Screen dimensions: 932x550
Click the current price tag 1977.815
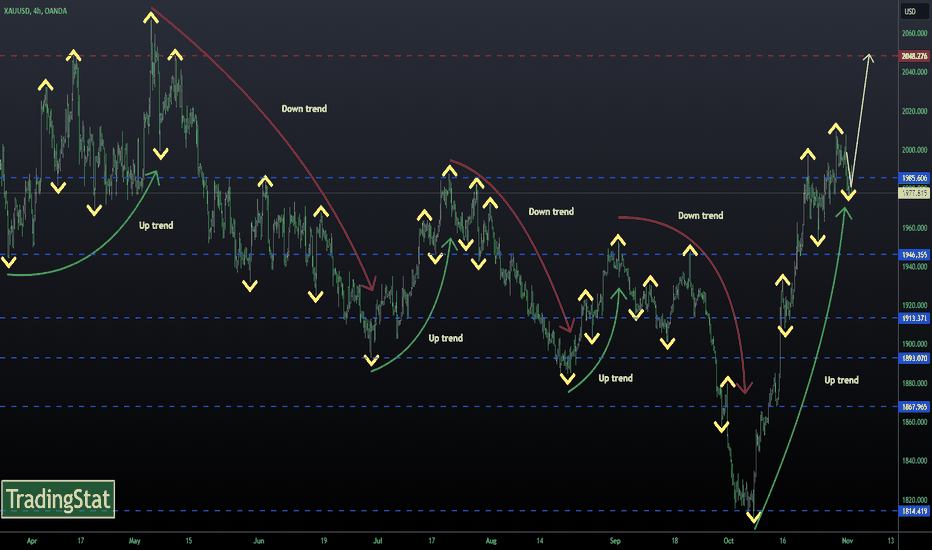click(914, 193)
